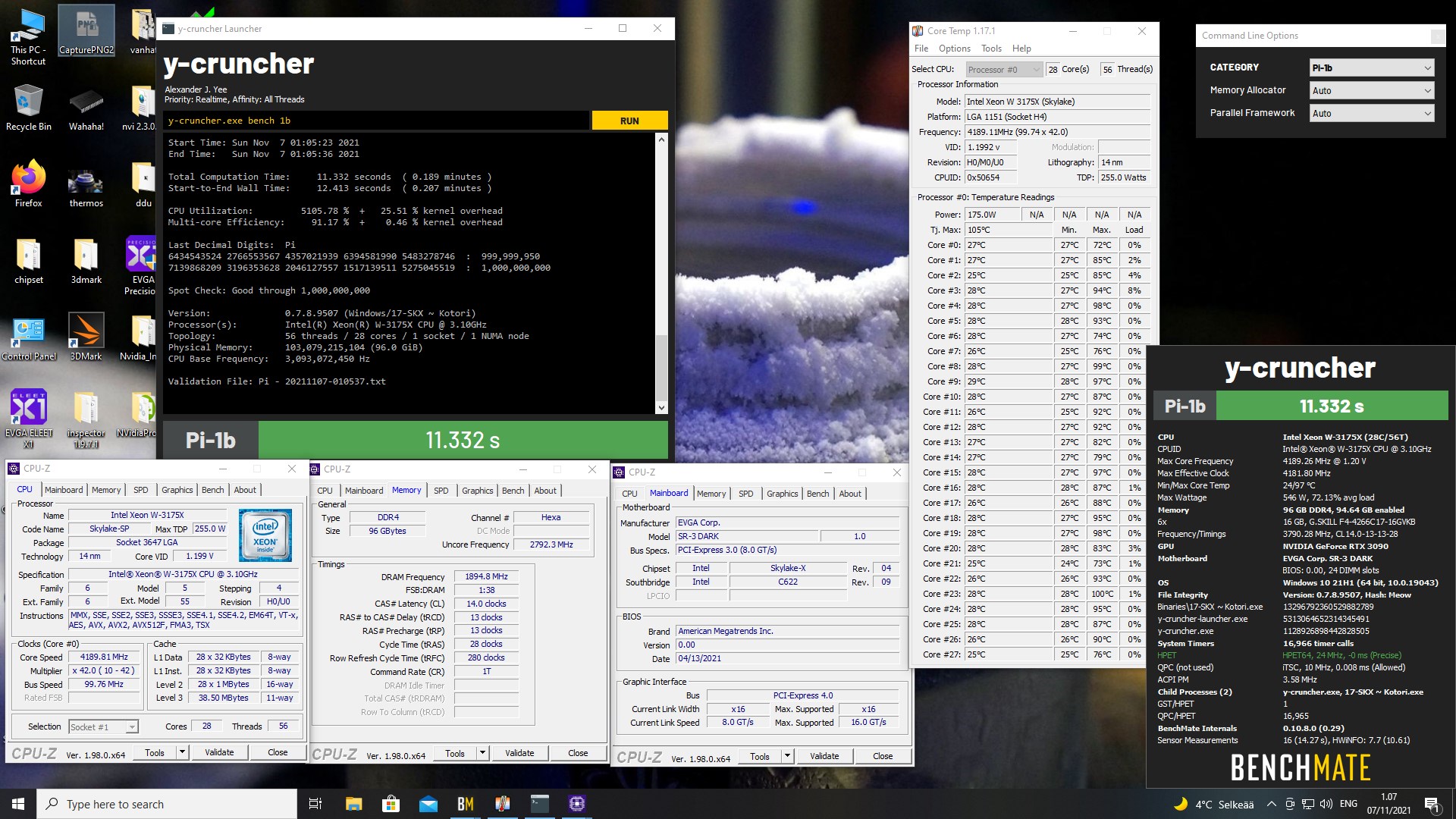Screen dimensions: 1456x819
Task: Click the yellow RUN button
Action: coord(629,121)
